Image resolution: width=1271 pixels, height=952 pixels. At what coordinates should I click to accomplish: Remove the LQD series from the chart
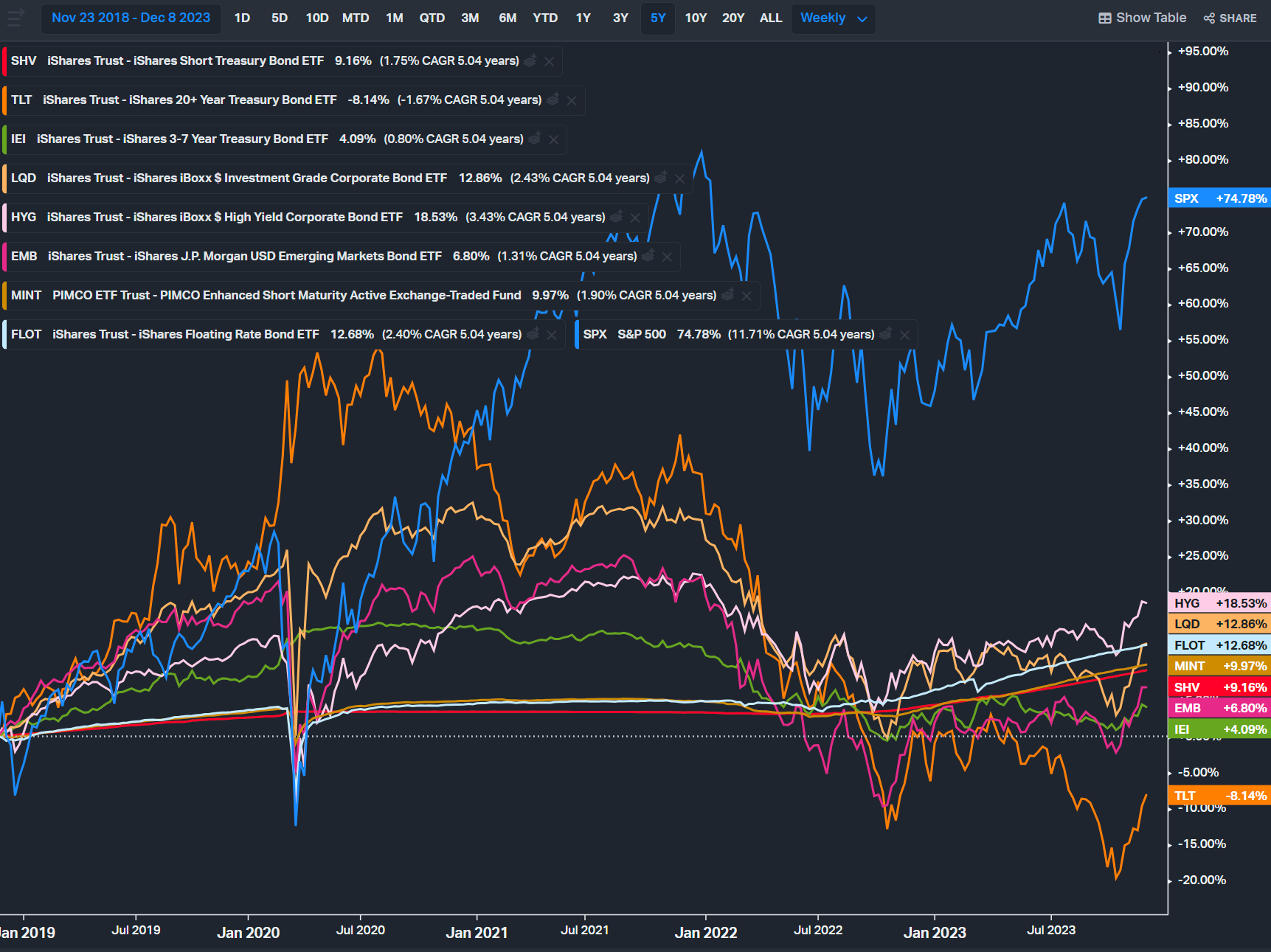679,178
